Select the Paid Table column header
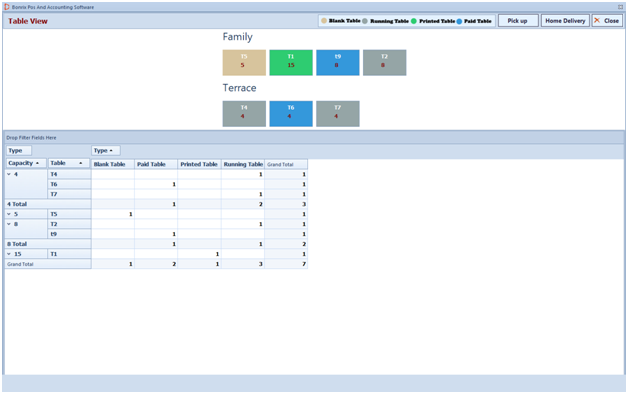The width and height of the screenshot is (628, 394). (156, 164)
